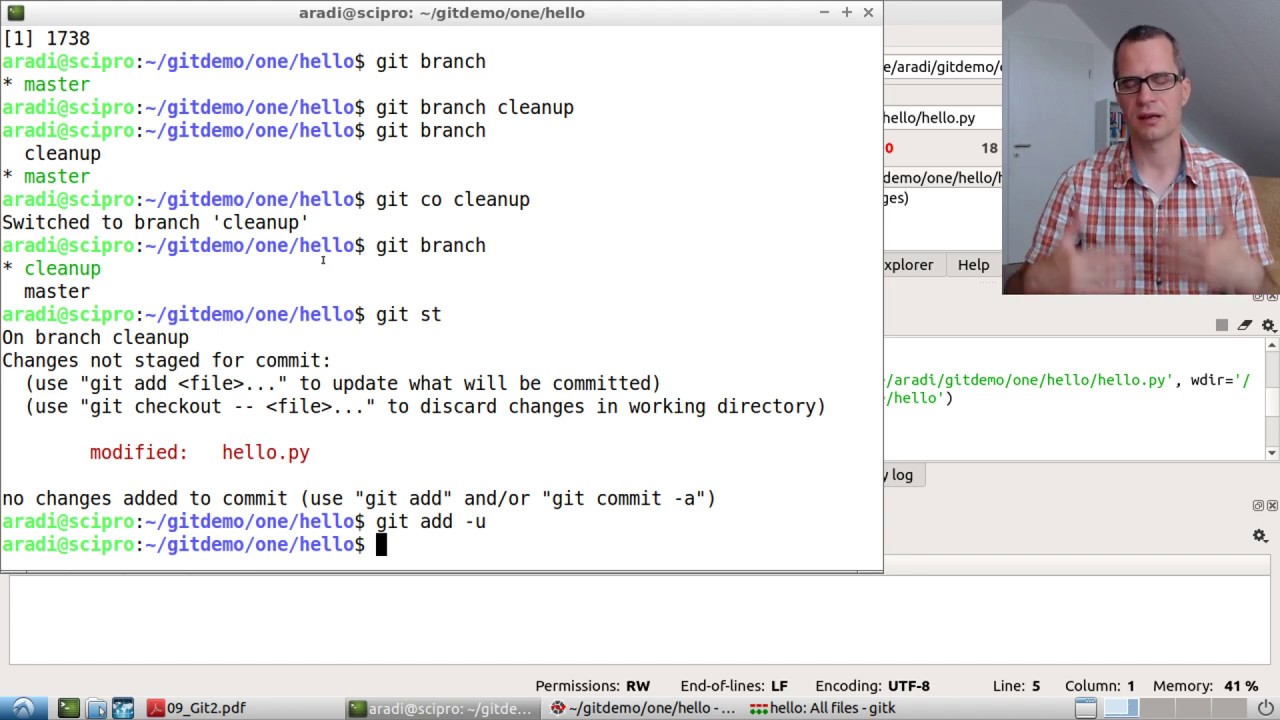Click the 'On branch cleanup' output line
This screenshot has width=1280, height=720.
(x=95, y=338)
